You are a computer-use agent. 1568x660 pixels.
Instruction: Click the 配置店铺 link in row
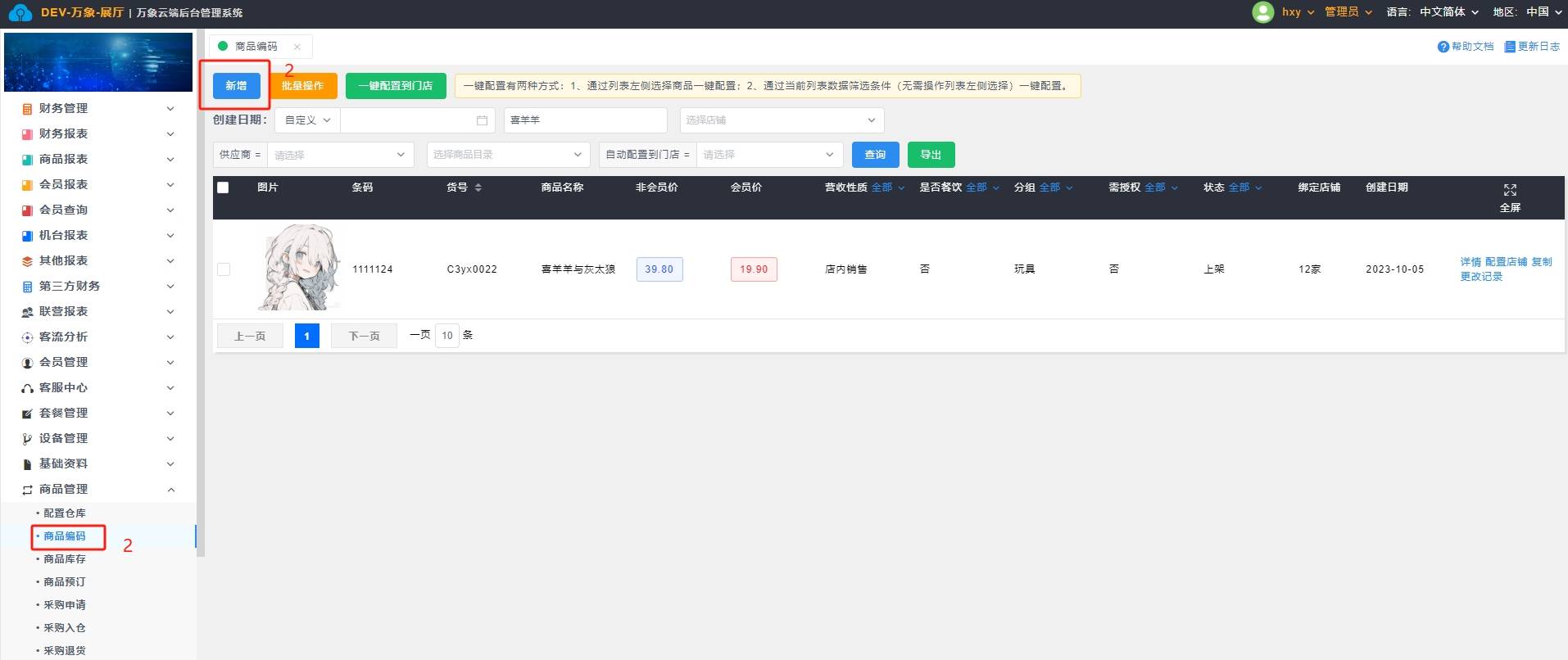click(x=1506, y=262)
